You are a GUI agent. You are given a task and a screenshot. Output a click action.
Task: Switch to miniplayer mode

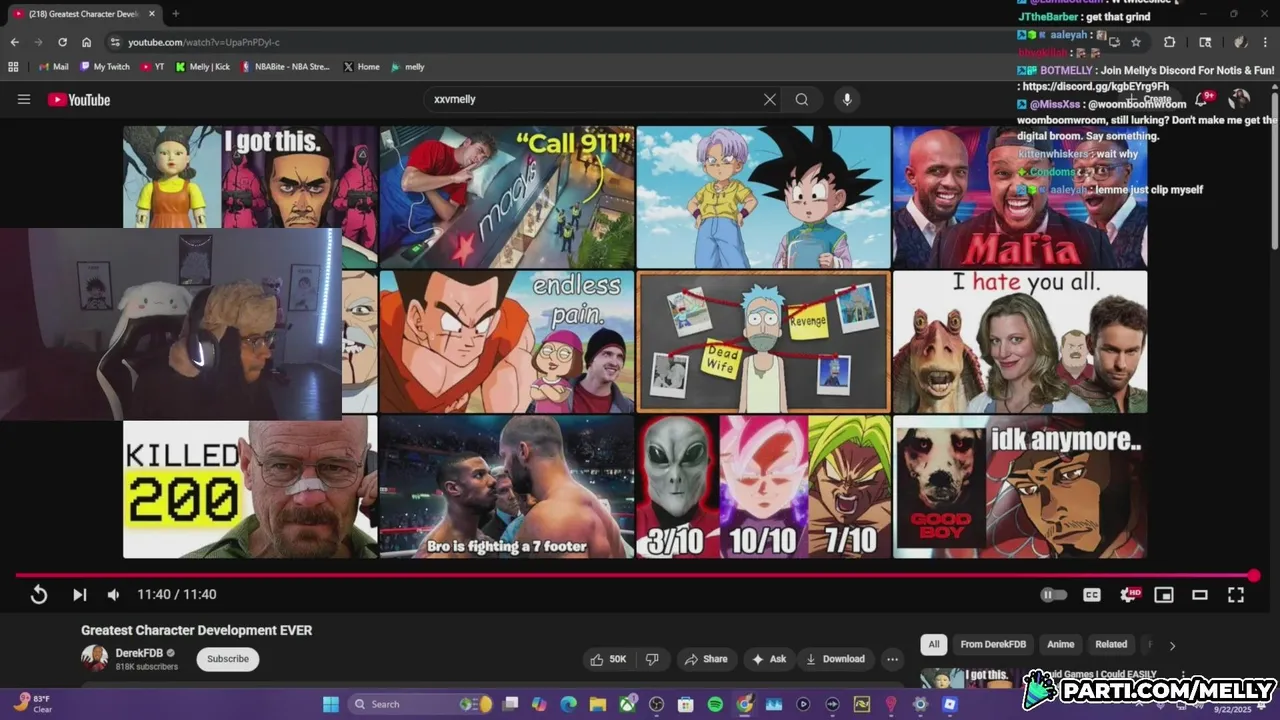point(1164,594)
